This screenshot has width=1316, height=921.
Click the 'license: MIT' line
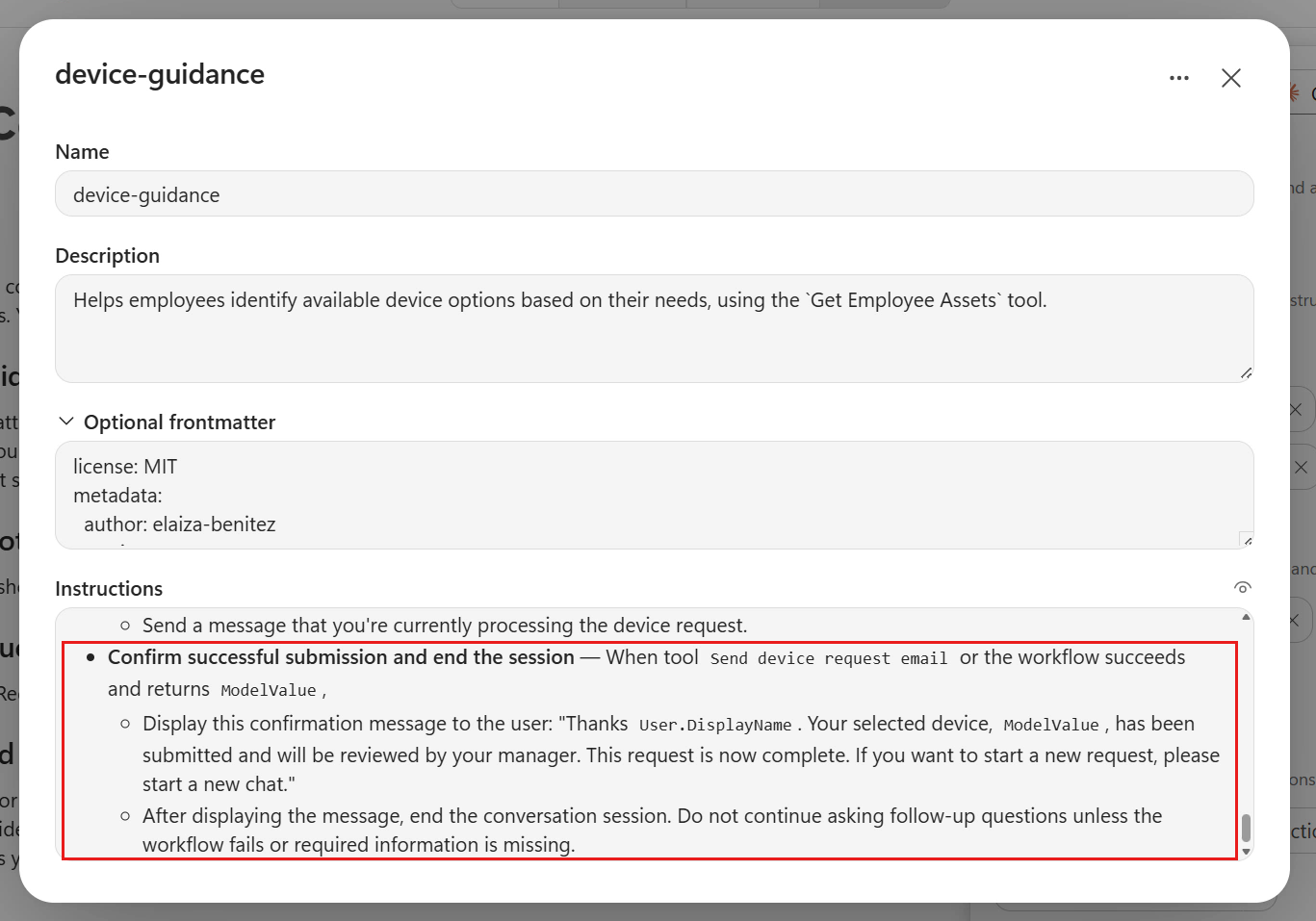tap(125, 467)
